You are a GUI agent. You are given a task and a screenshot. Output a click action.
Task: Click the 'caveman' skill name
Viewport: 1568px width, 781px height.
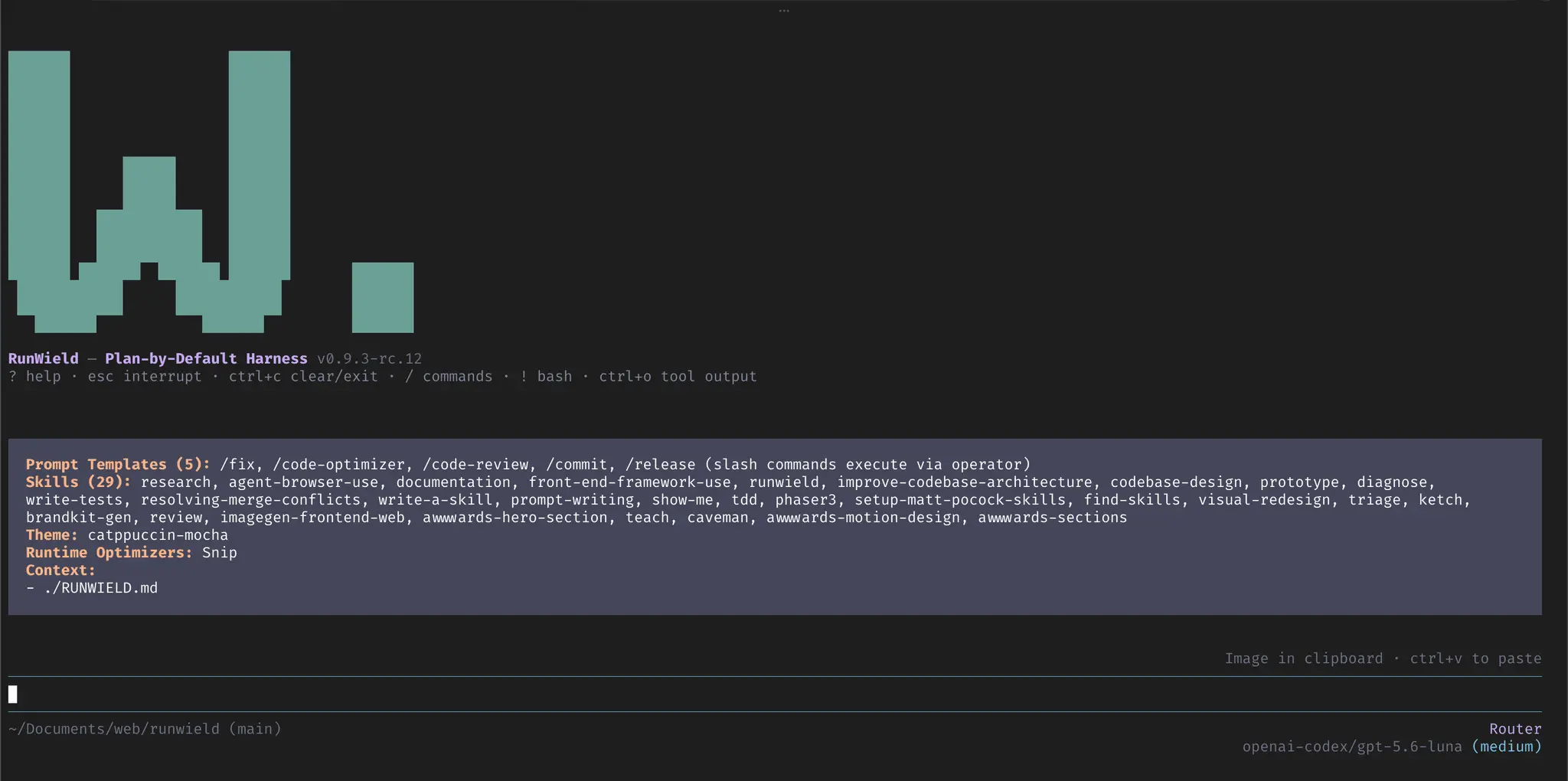[x=717, y=517]
